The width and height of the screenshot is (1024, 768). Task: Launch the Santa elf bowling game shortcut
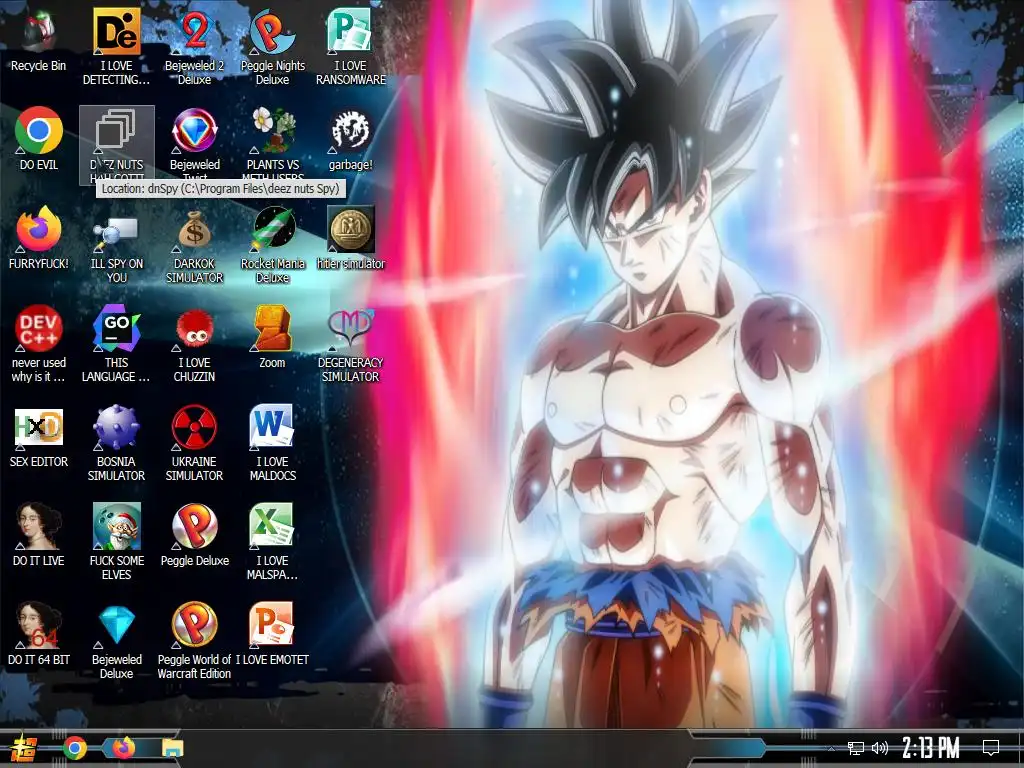(x=116, y=541)
